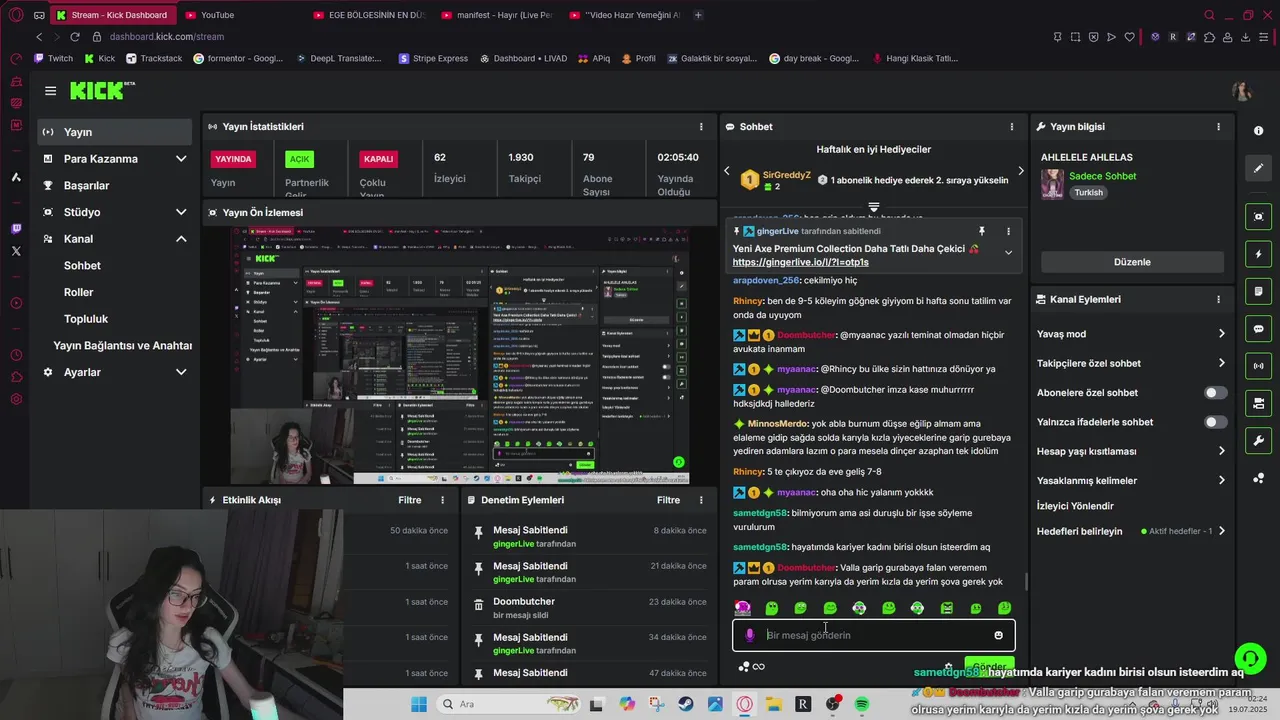Toggle the lightning bolt activity widget icon
The image size is (1280, 720).
tap(1258, 254)
